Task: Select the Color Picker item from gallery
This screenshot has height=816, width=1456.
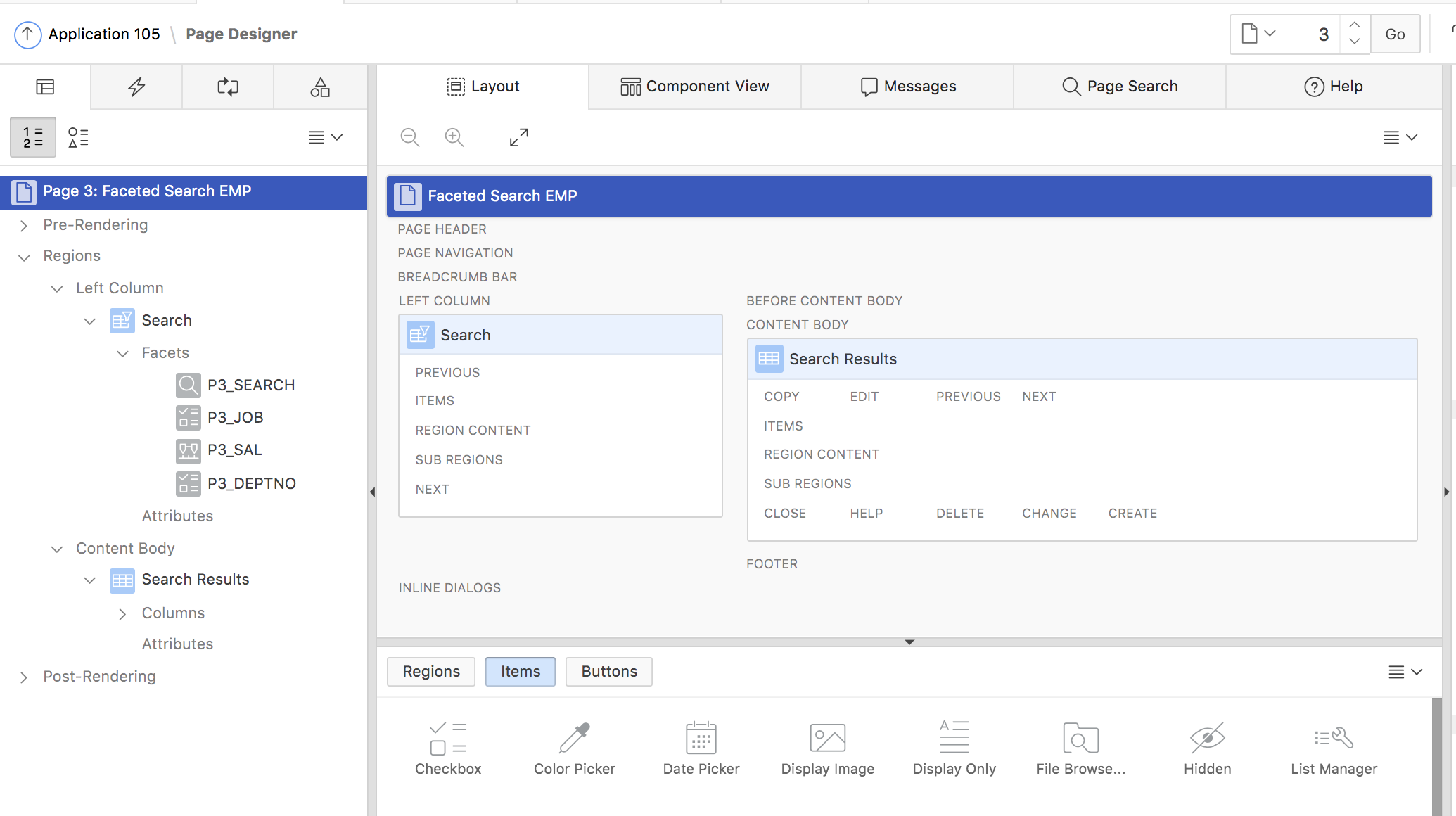Action: (x=574, y=747)
